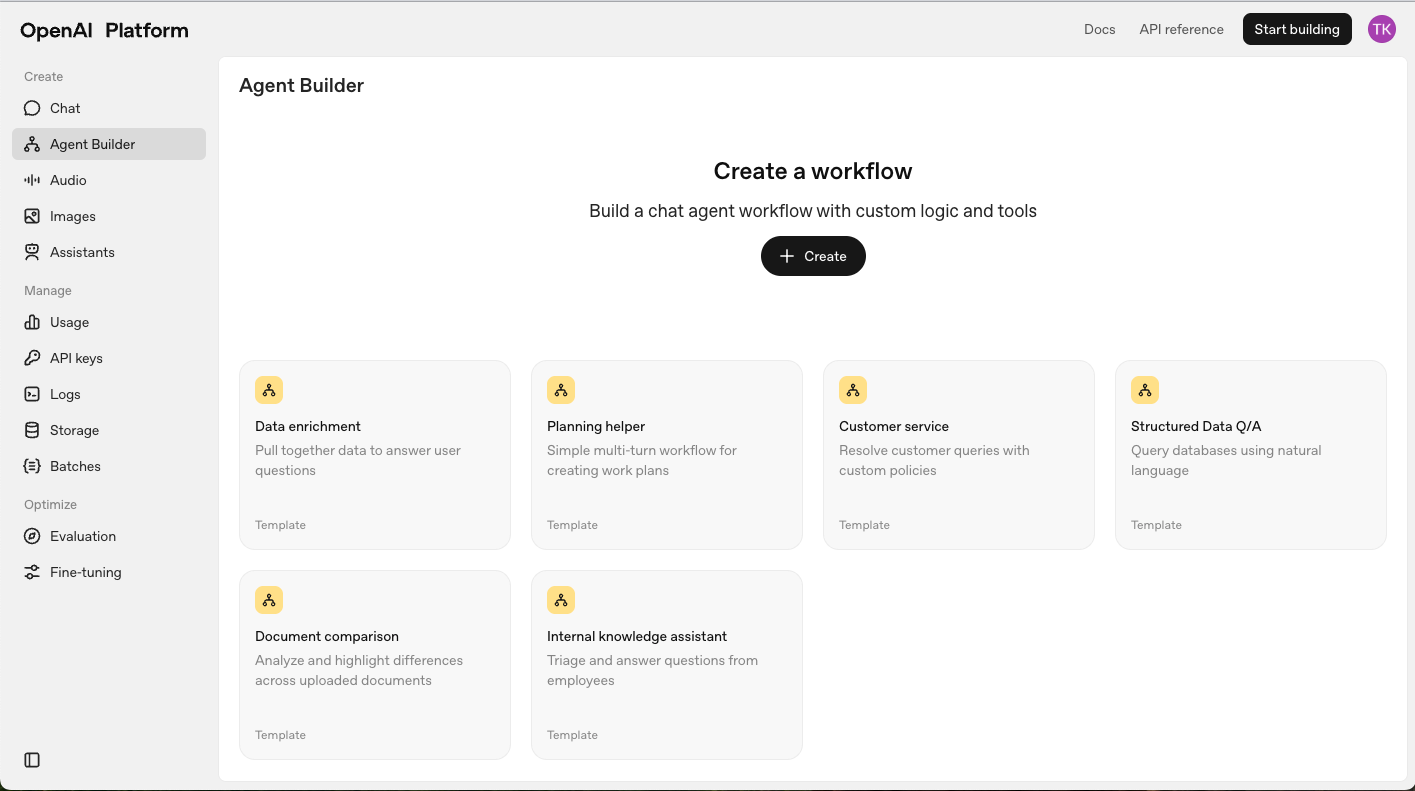Click the Storage database icon
The image size is (1415, 791).
(x=32, y=430)
